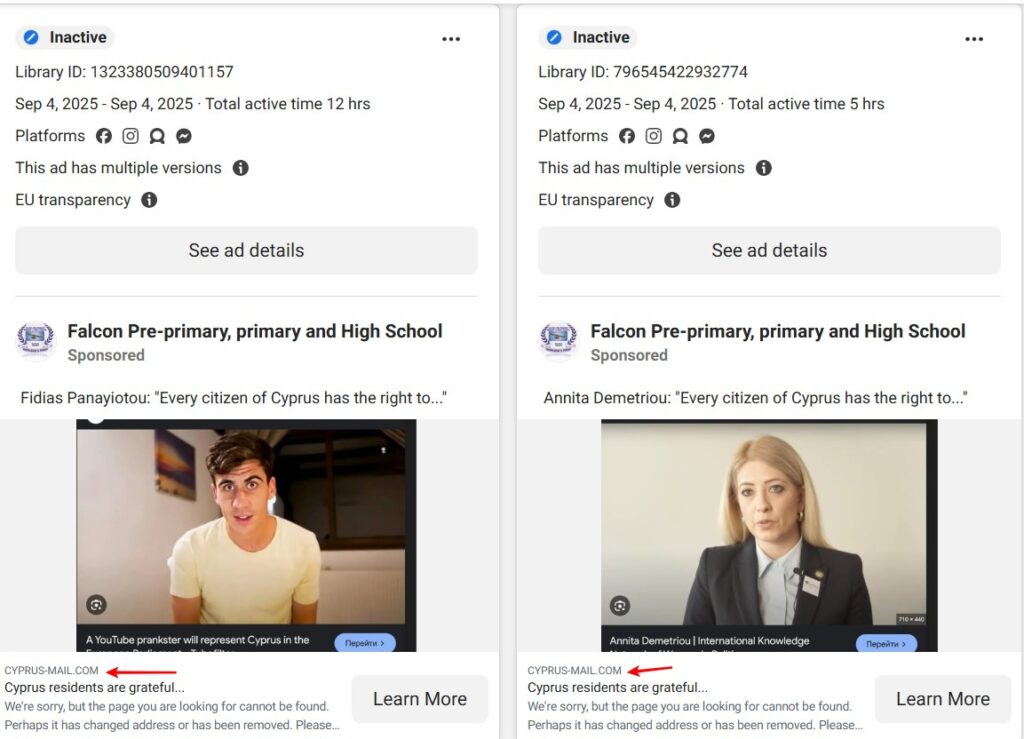Click Audience Network icon in Annita ad card
This screenshot has width=1024, height=739.
pyautogui.click(x=680, y=136)
